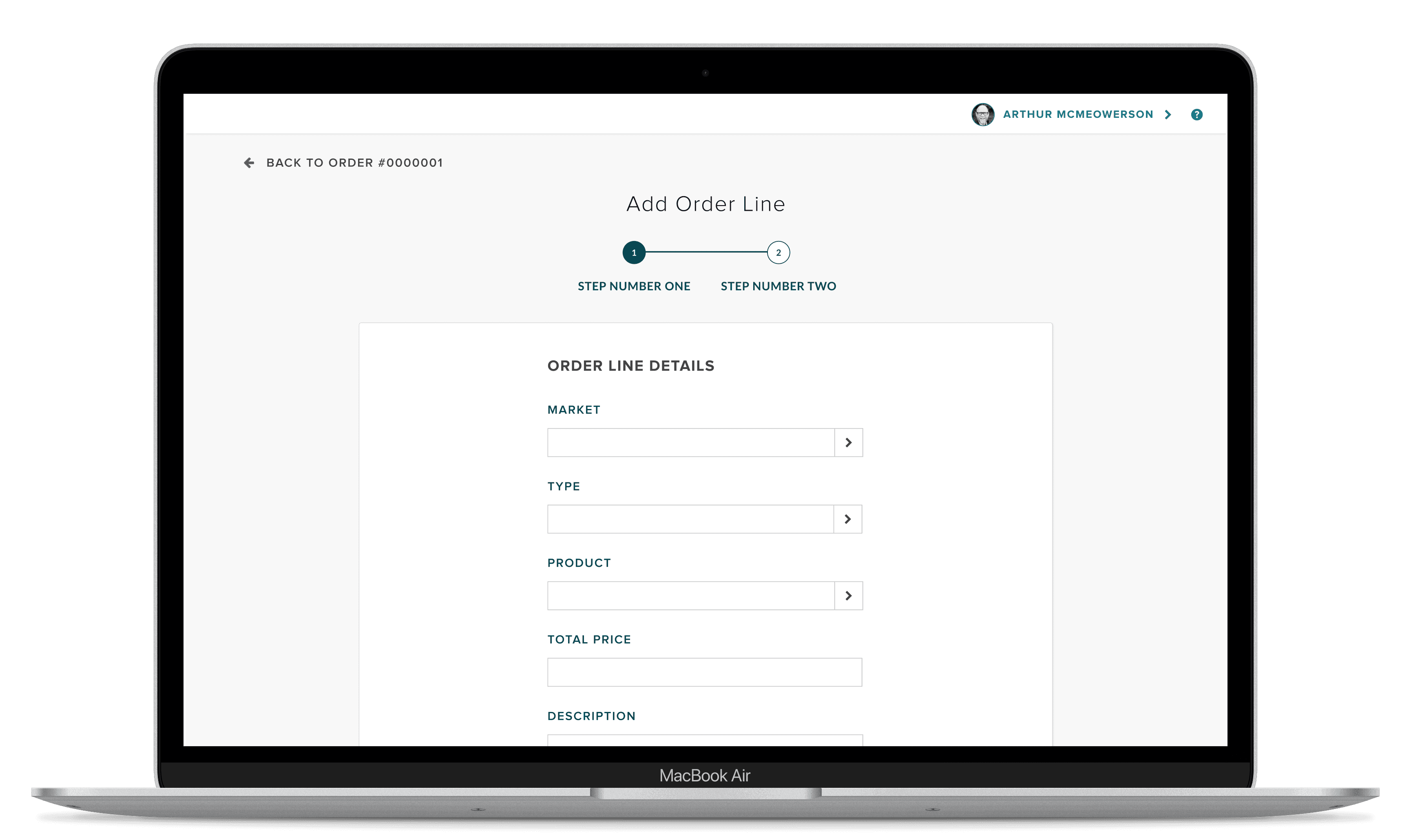Jump to step 2 circle indicator
This screenshot has height=840, width=1411.
(x=778, y=252)
